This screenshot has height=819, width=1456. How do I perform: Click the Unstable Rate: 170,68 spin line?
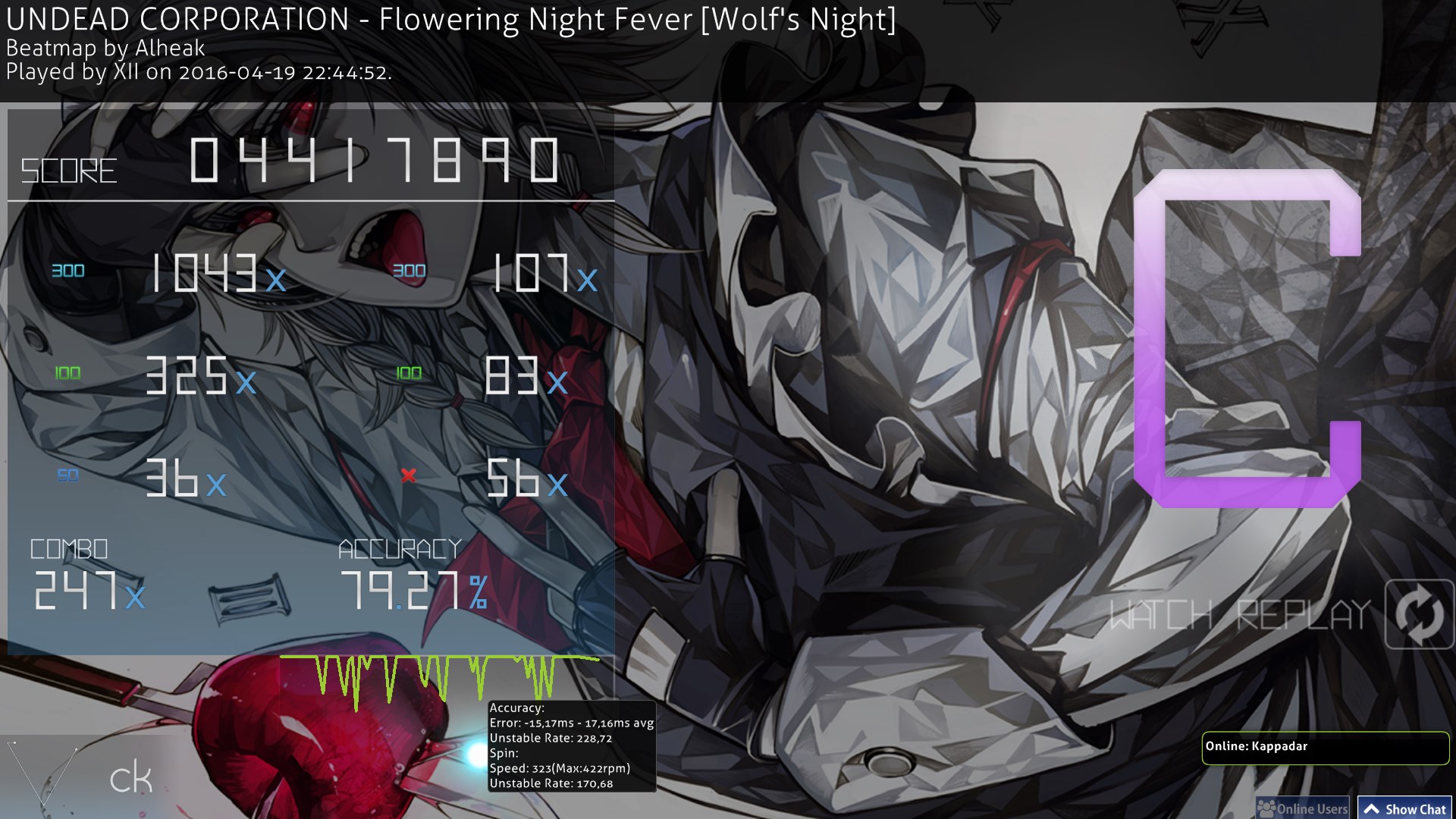(x=551, y=783)
